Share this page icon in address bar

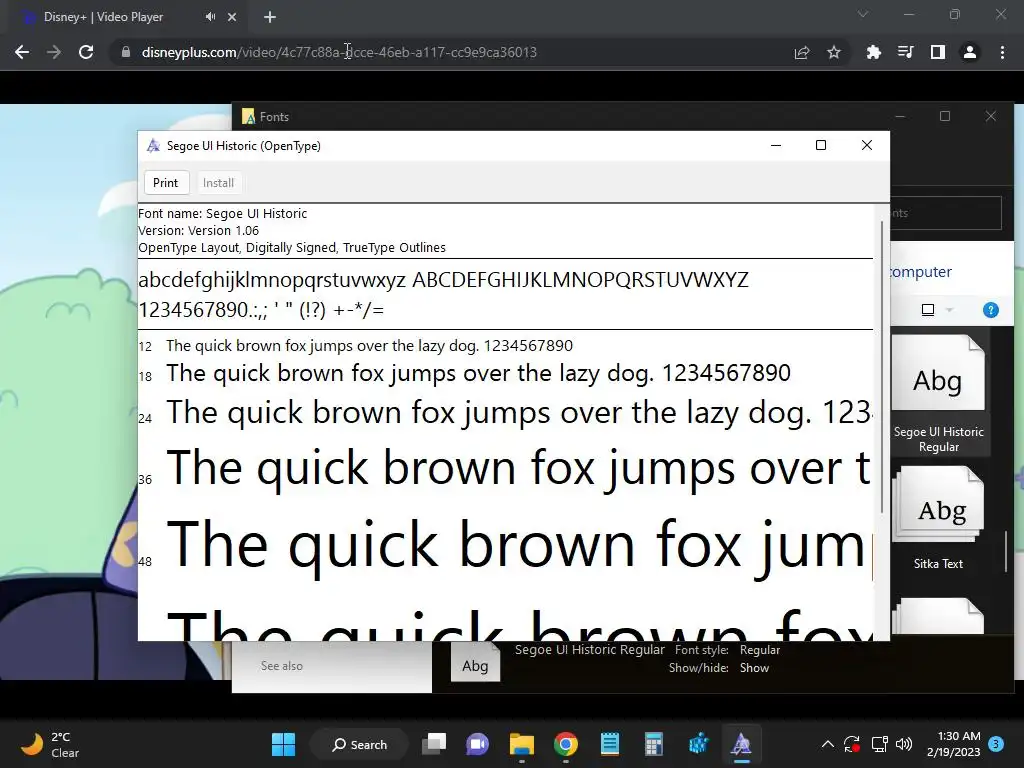tap(802, 52)
